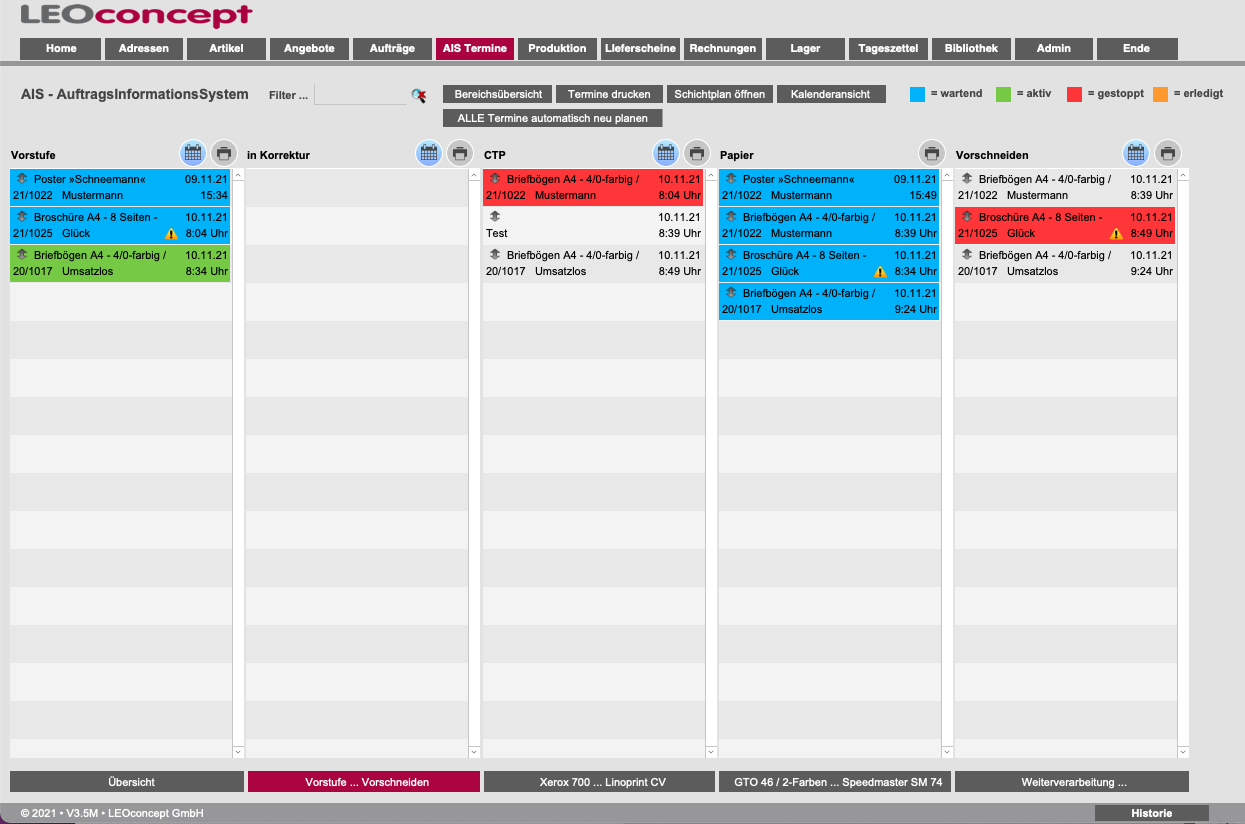Screen dimensions: 1245x824
Task: Print the CTP column with printer icon
Action: [x=697, y=153]
